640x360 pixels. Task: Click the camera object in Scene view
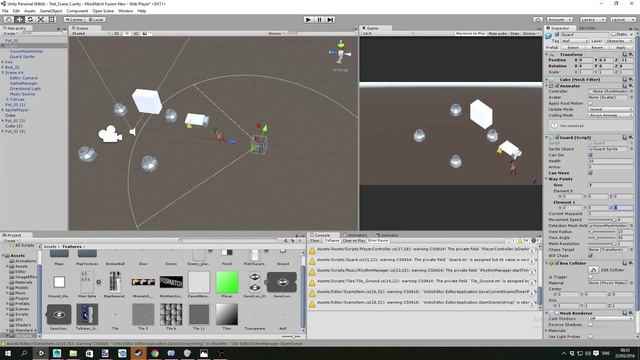110,134
